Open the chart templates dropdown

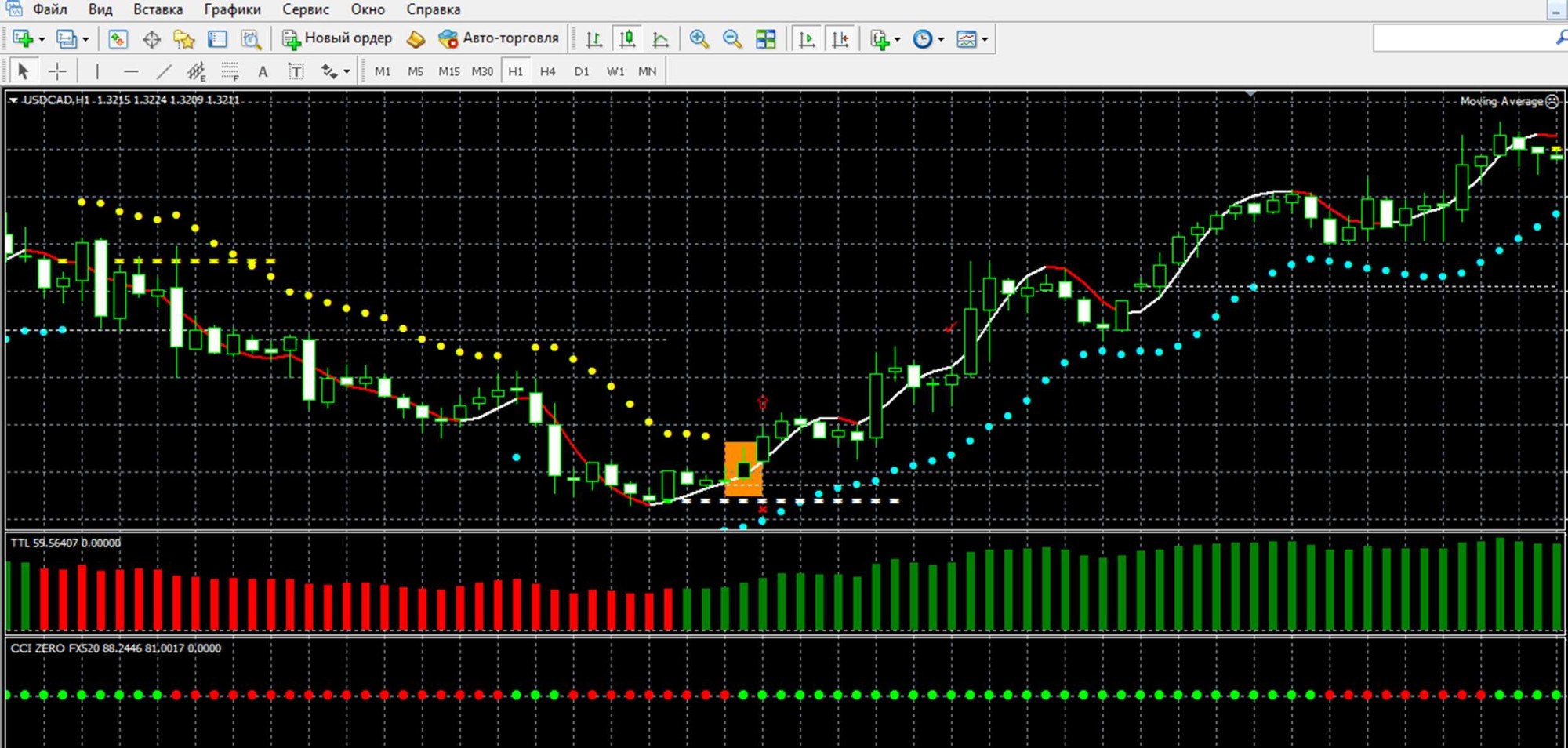coord(985,39)
